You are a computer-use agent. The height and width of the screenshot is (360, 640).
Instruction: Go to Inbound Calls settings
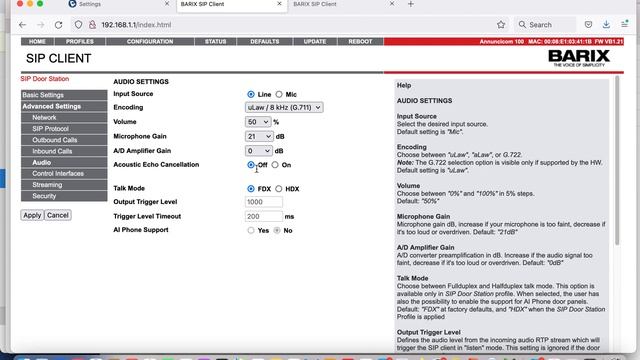point(64,151)
